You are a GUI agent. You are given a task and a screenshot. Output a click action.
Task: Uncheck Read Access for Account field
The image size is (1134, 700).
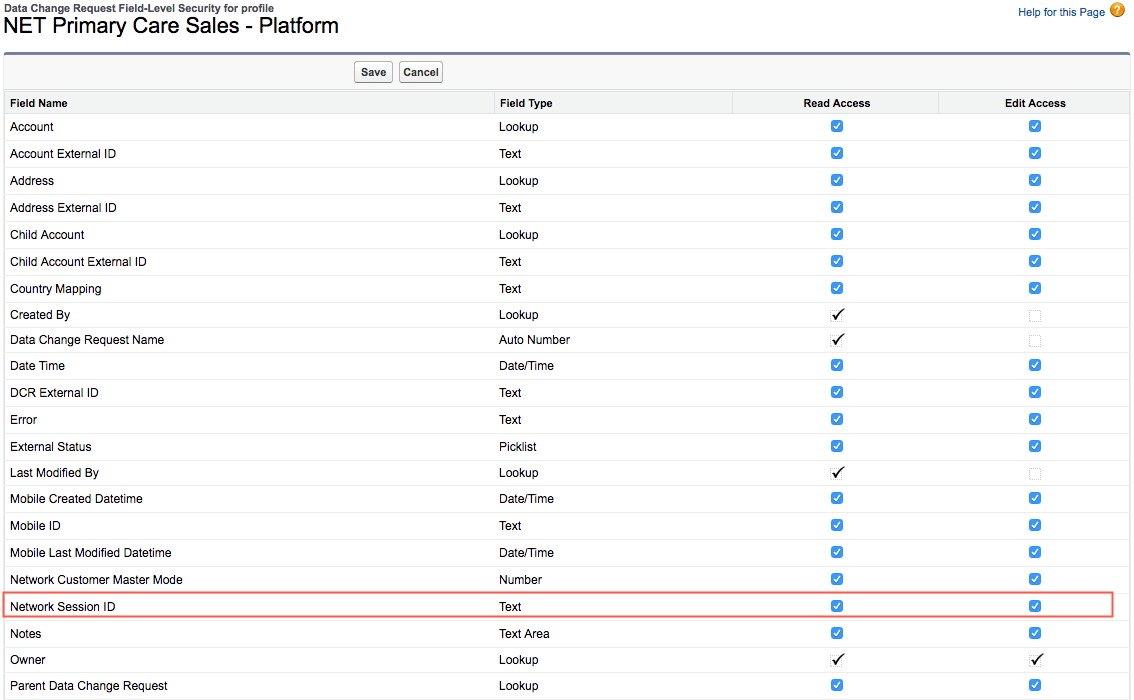point(837,126)
